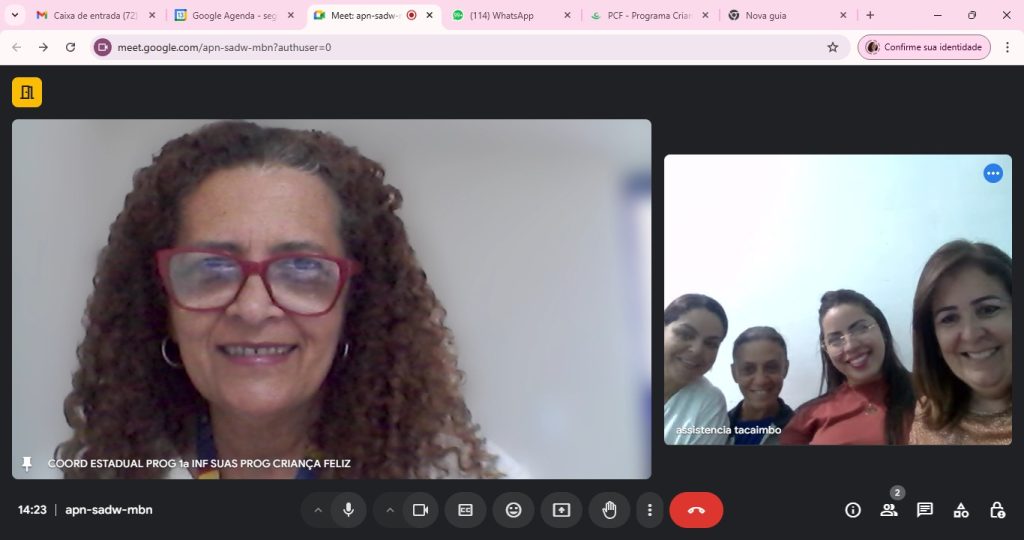Click the present screen icon

[x=561, y=510]
